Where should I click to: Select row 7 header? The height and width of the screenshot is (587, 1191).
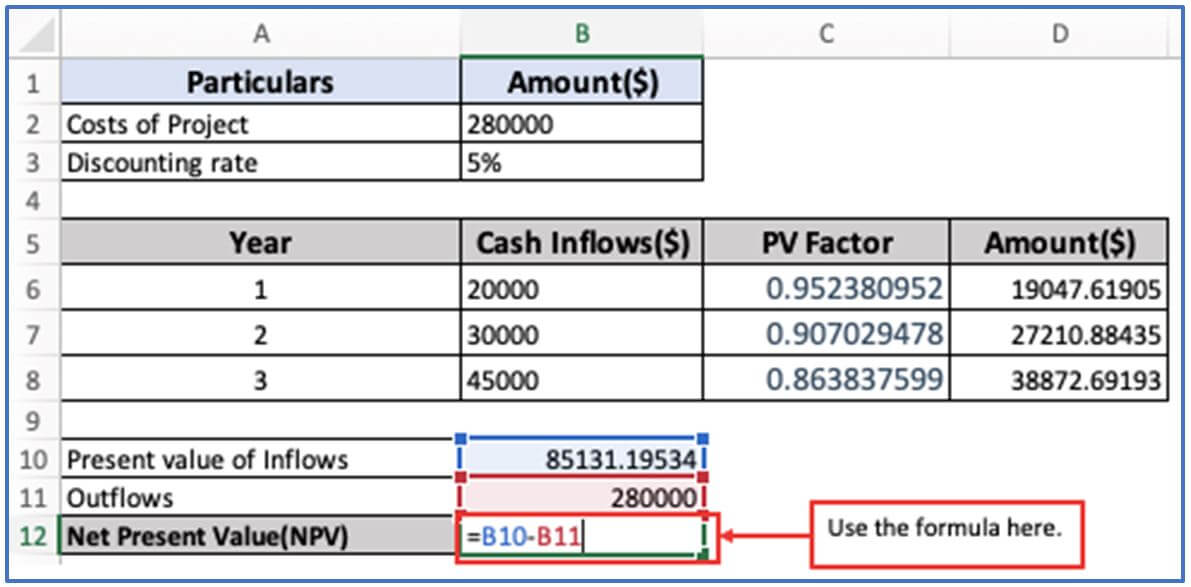click(34, 334)
